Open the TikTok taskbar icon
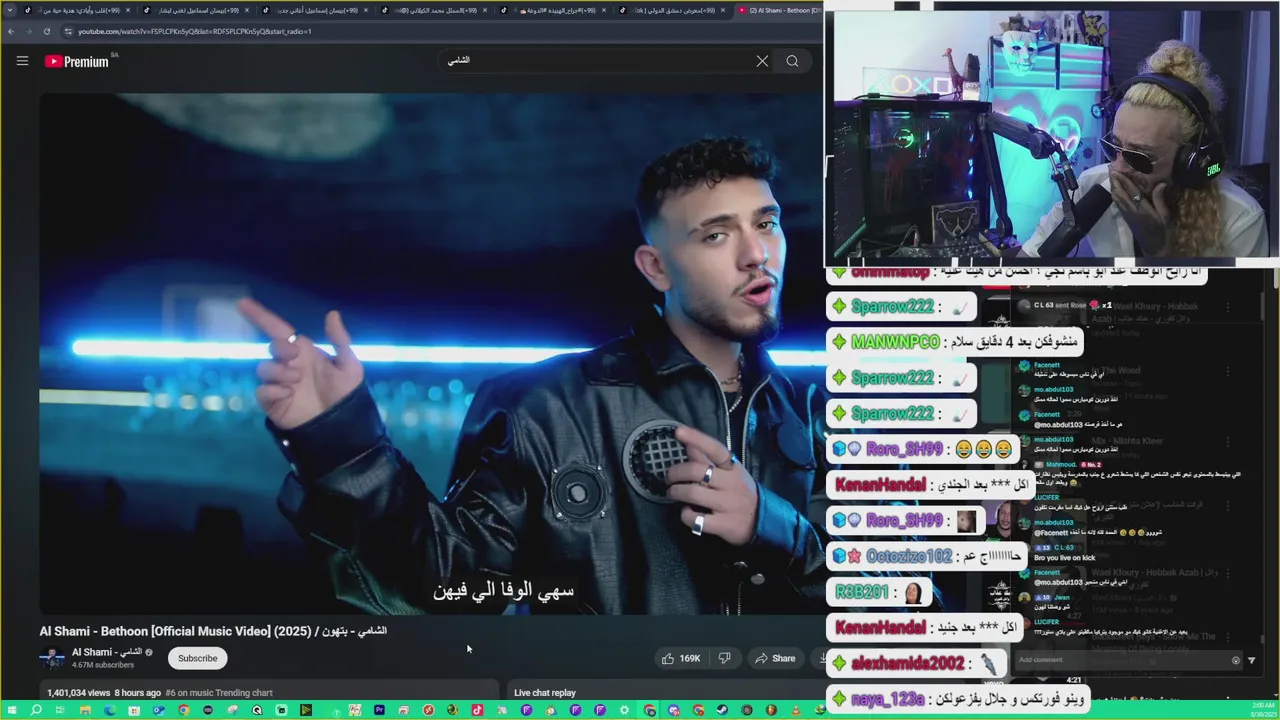 coord(477,711)
